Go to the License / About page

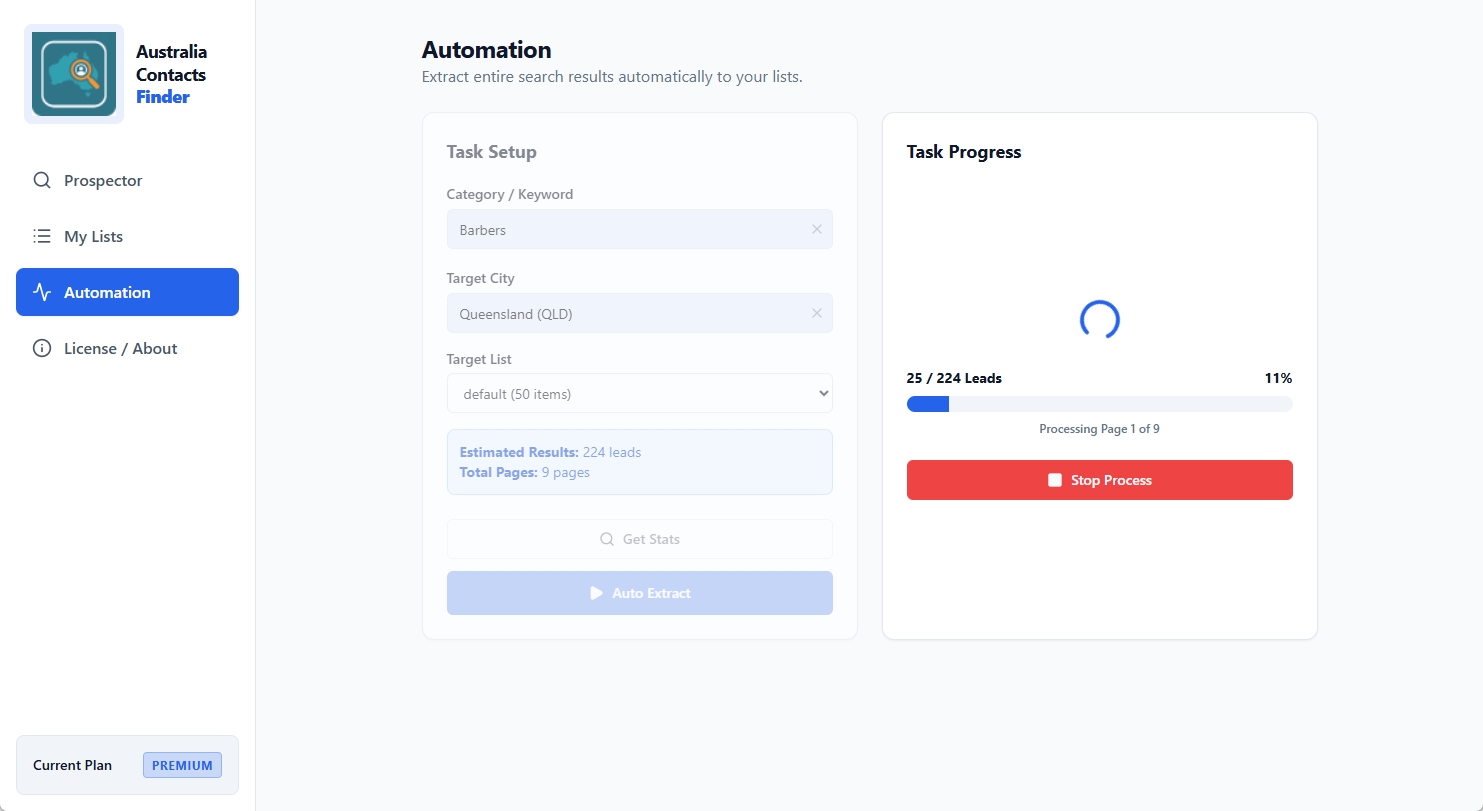click(x=120, y=348)
